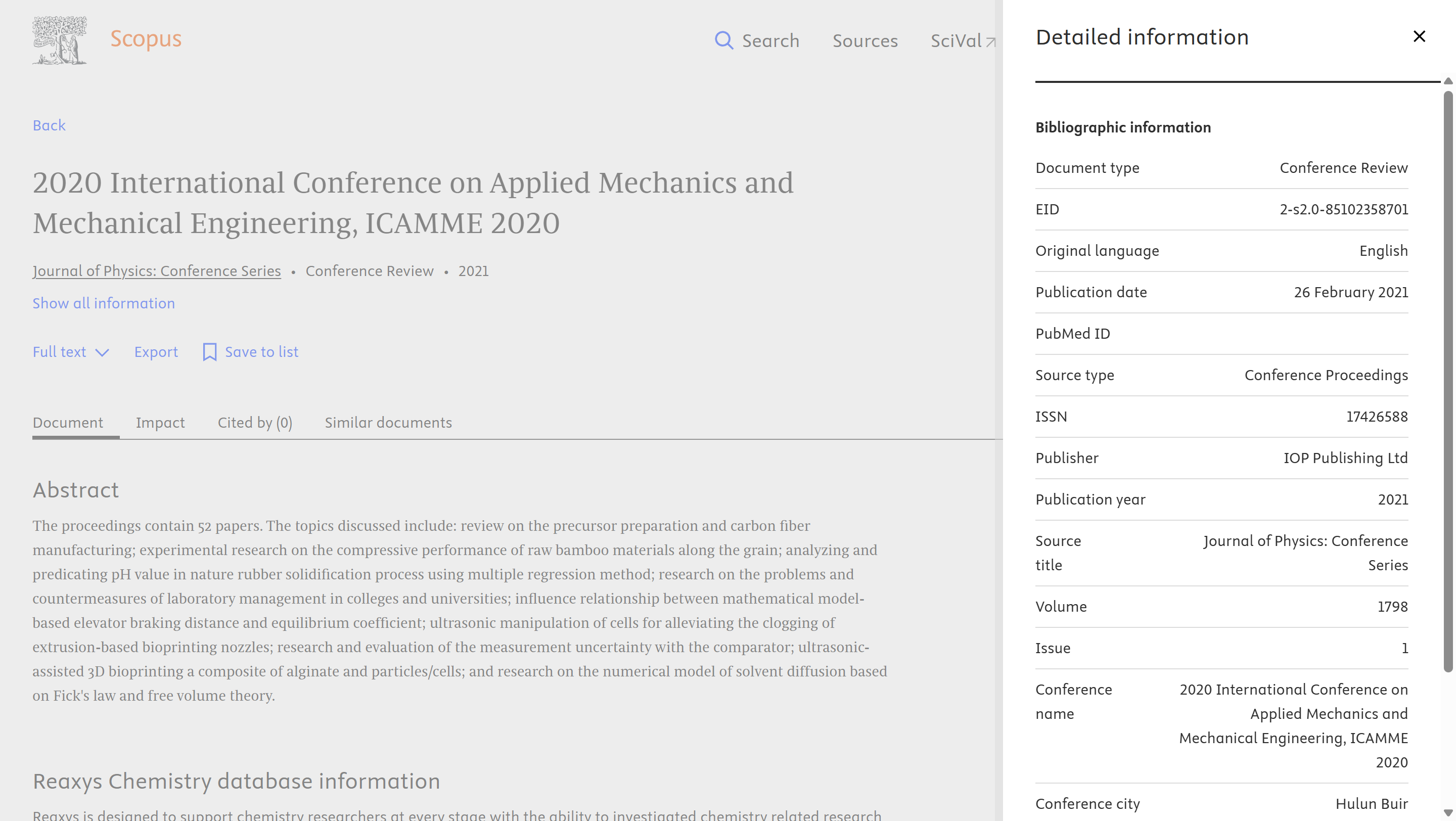Viewport: 1456px width, 821px height.
Task: Click the Volume value 1798
Action: 1392,607
